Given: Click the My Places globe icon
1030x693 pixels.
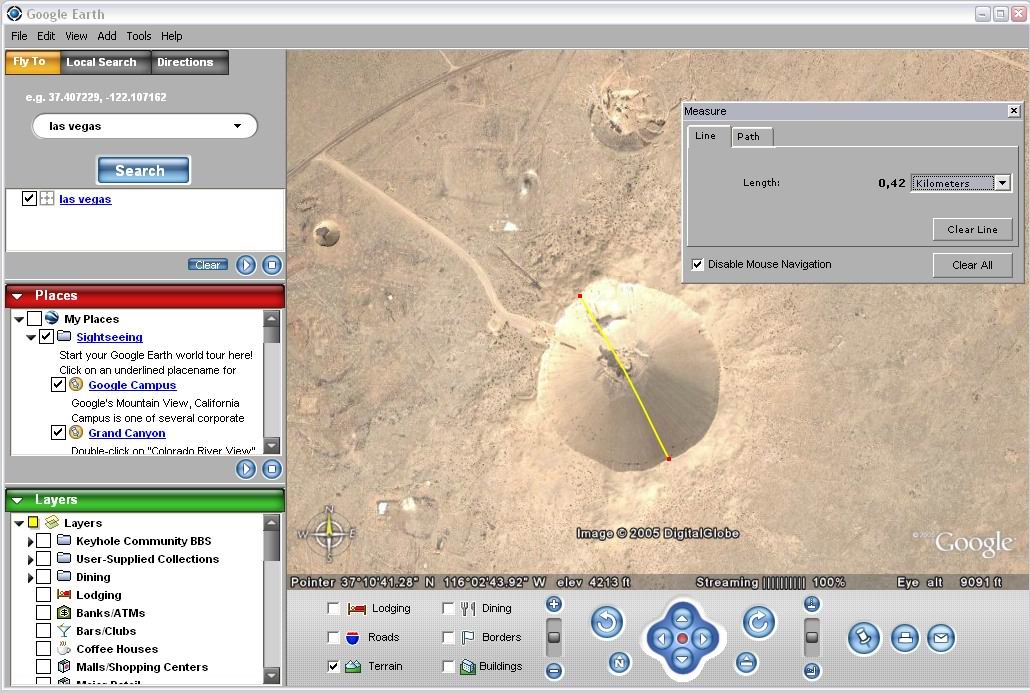Looking at the screenshot, I should [52, 319].
